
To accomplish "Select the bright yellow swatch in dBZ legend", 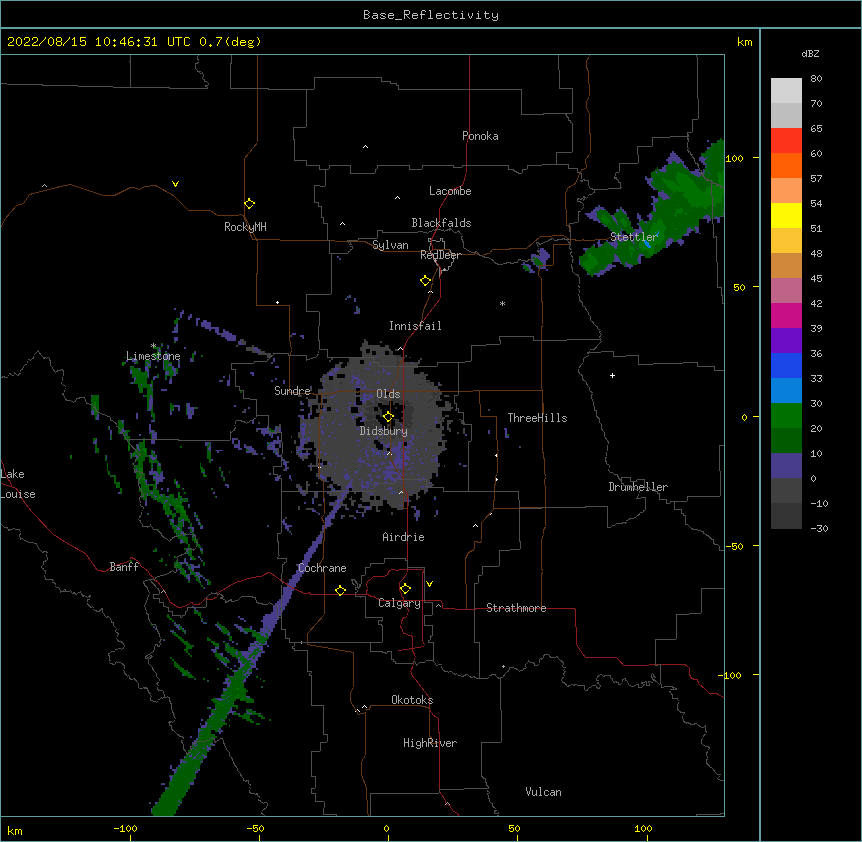I will click(786, 215).
